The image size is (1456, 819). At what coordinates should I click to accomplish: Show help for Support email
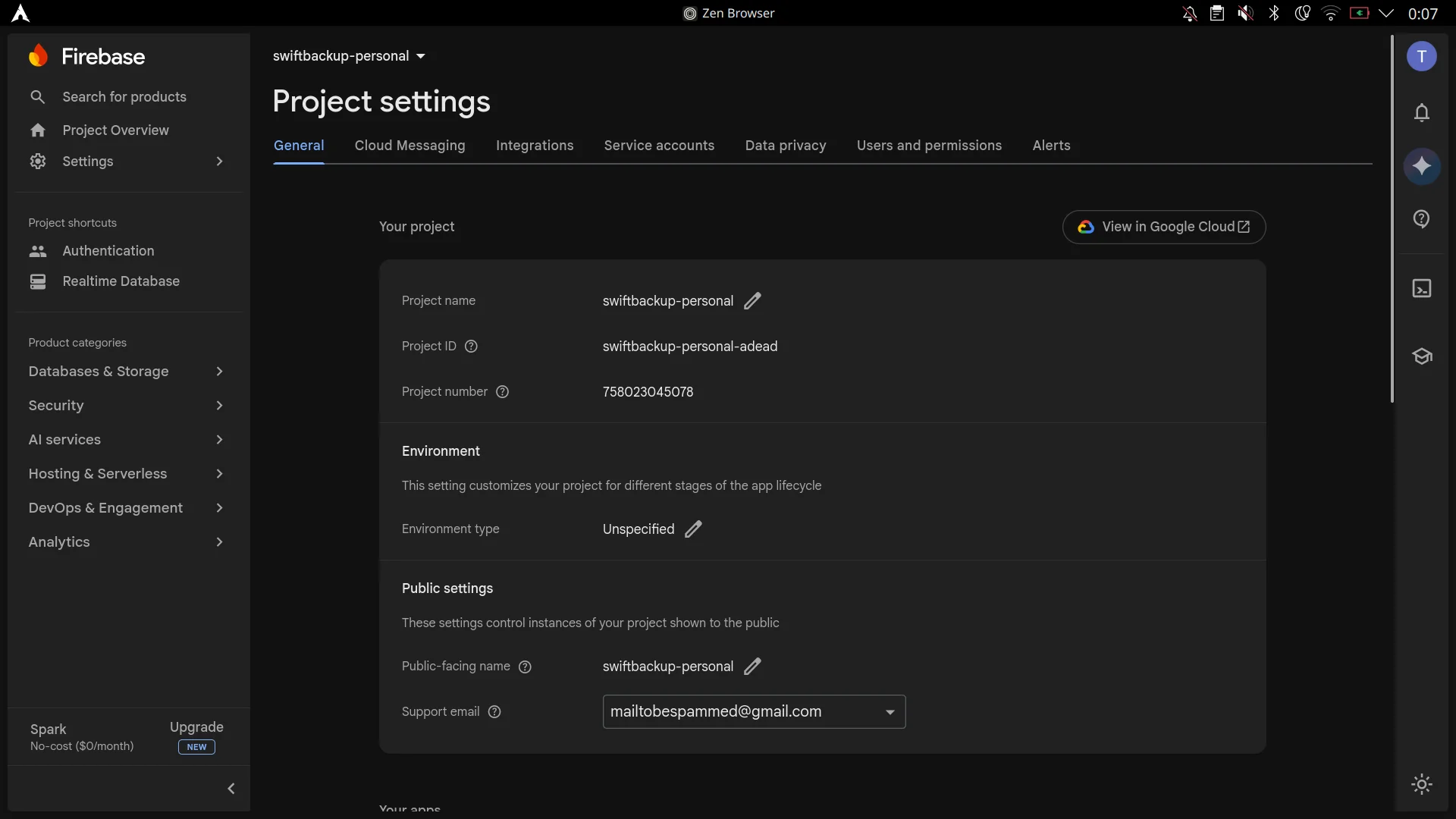pos(494,712)
